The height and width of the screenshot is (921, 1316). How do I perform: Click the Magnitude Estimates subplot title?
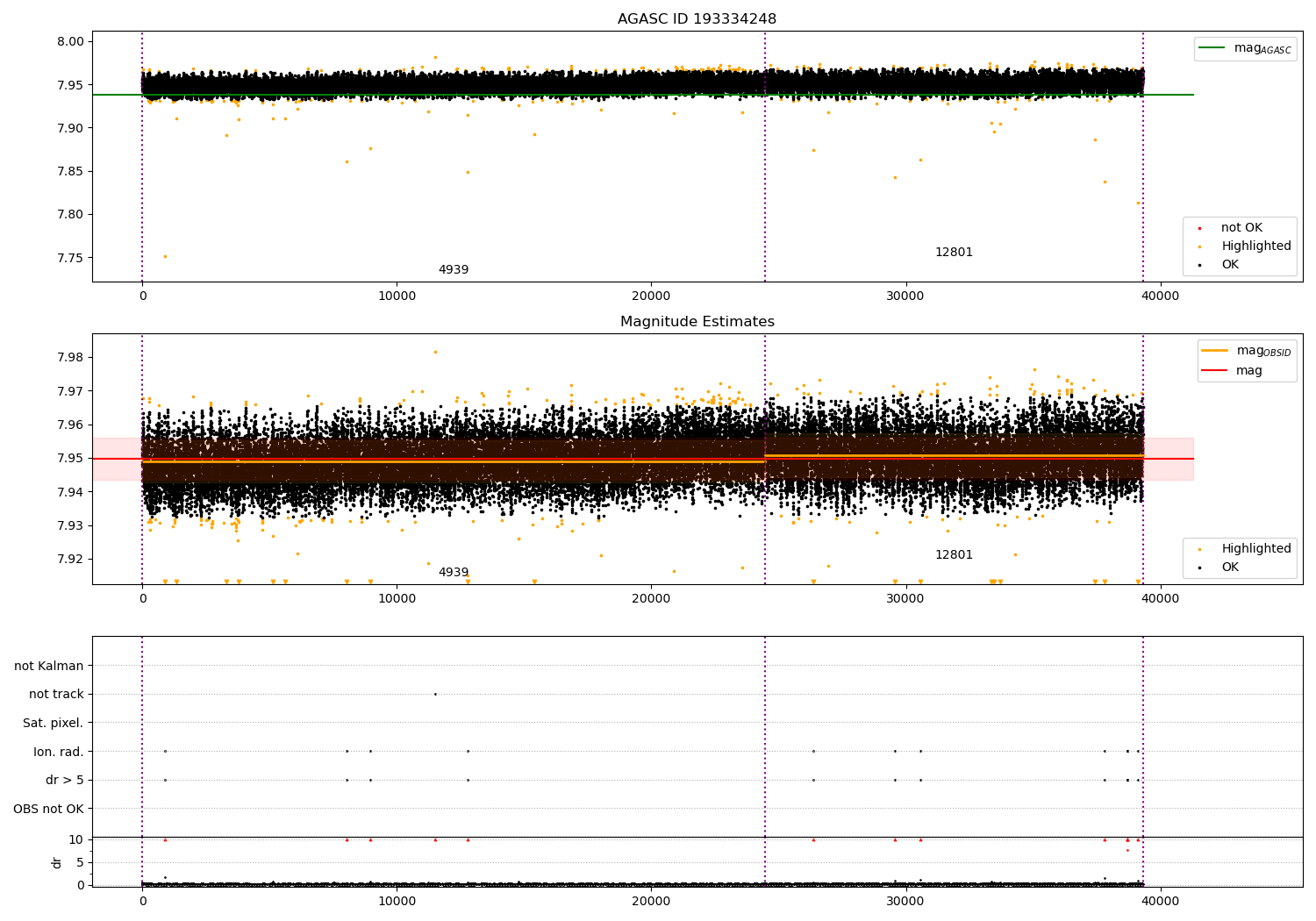tap(697, 322)
